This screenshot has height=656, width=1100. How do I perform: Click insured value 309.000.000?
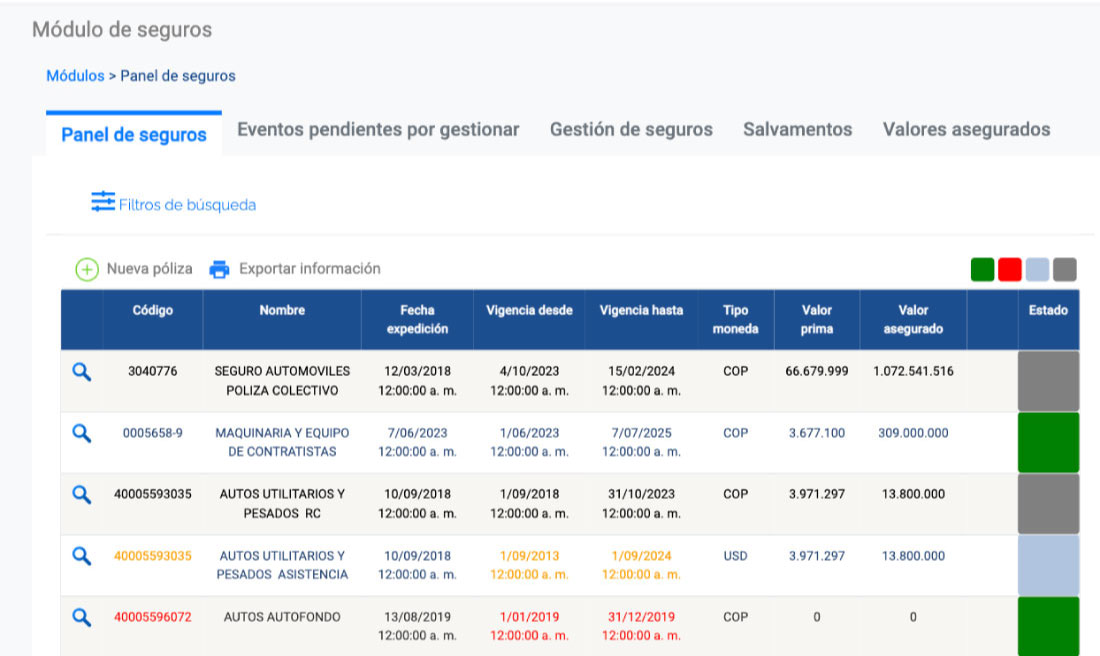pyautogui.click(x=913, y=433)
